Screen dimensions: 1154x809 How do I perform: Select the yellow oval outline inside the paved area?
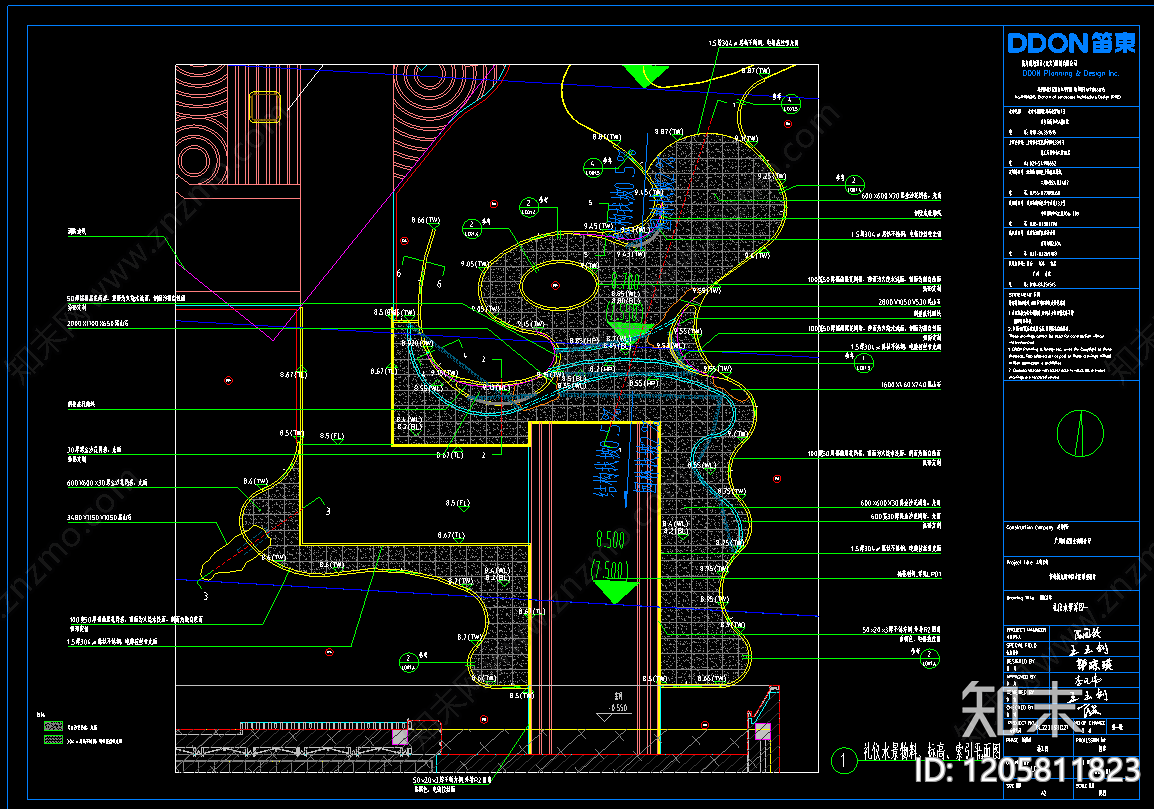click(559, 285)
